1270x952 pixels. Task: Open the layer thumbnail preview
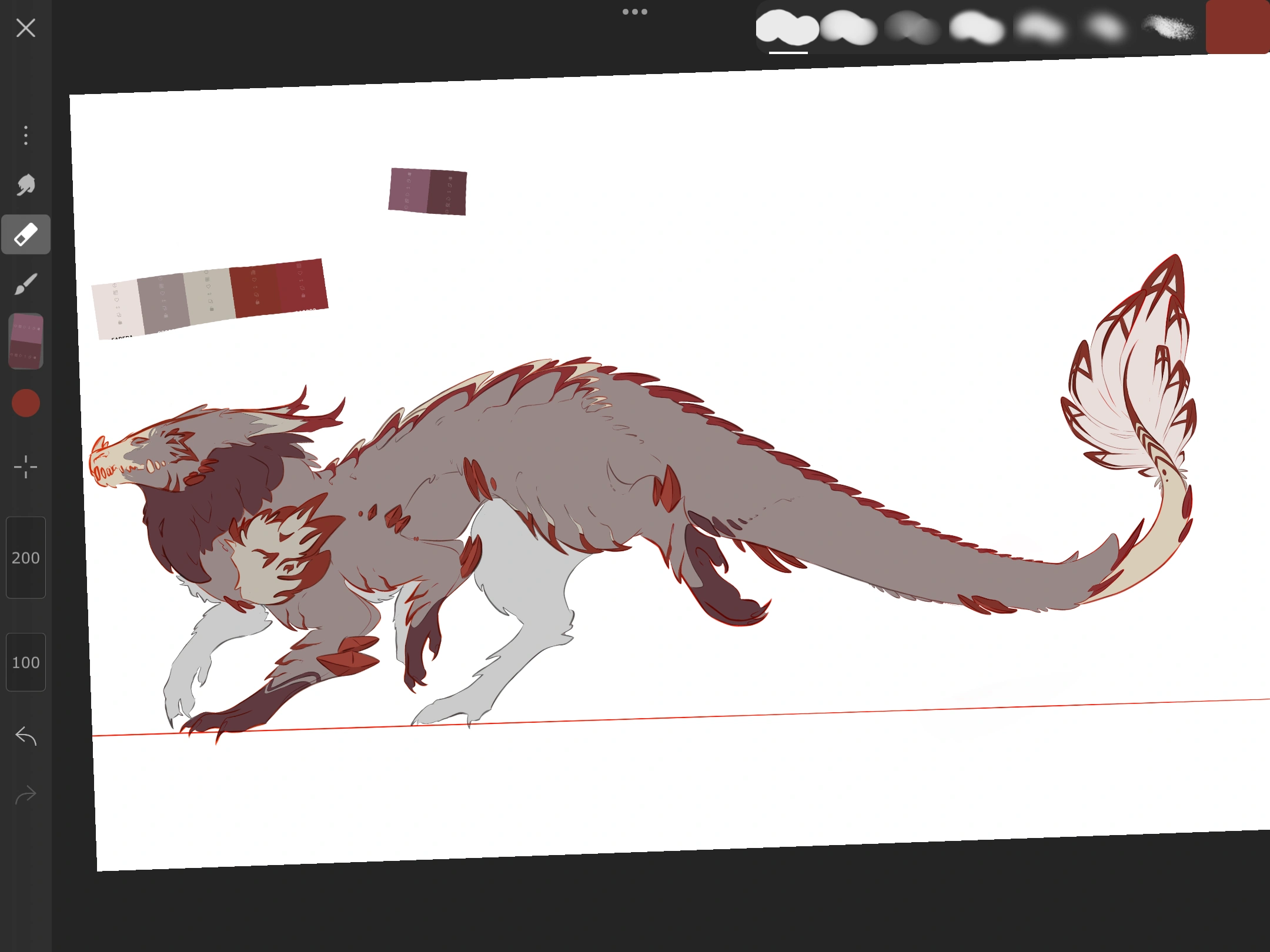click(25, 341)
